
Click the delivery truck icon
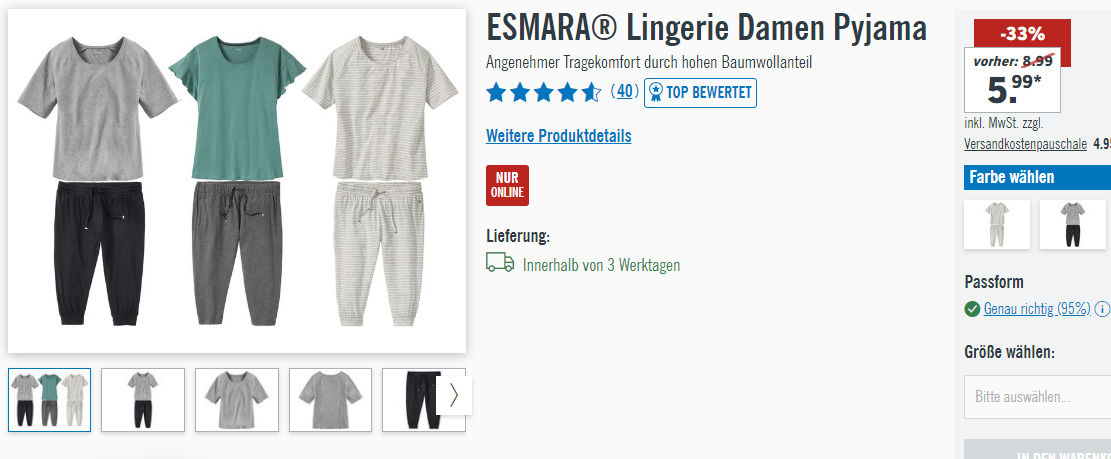[500, 263]
